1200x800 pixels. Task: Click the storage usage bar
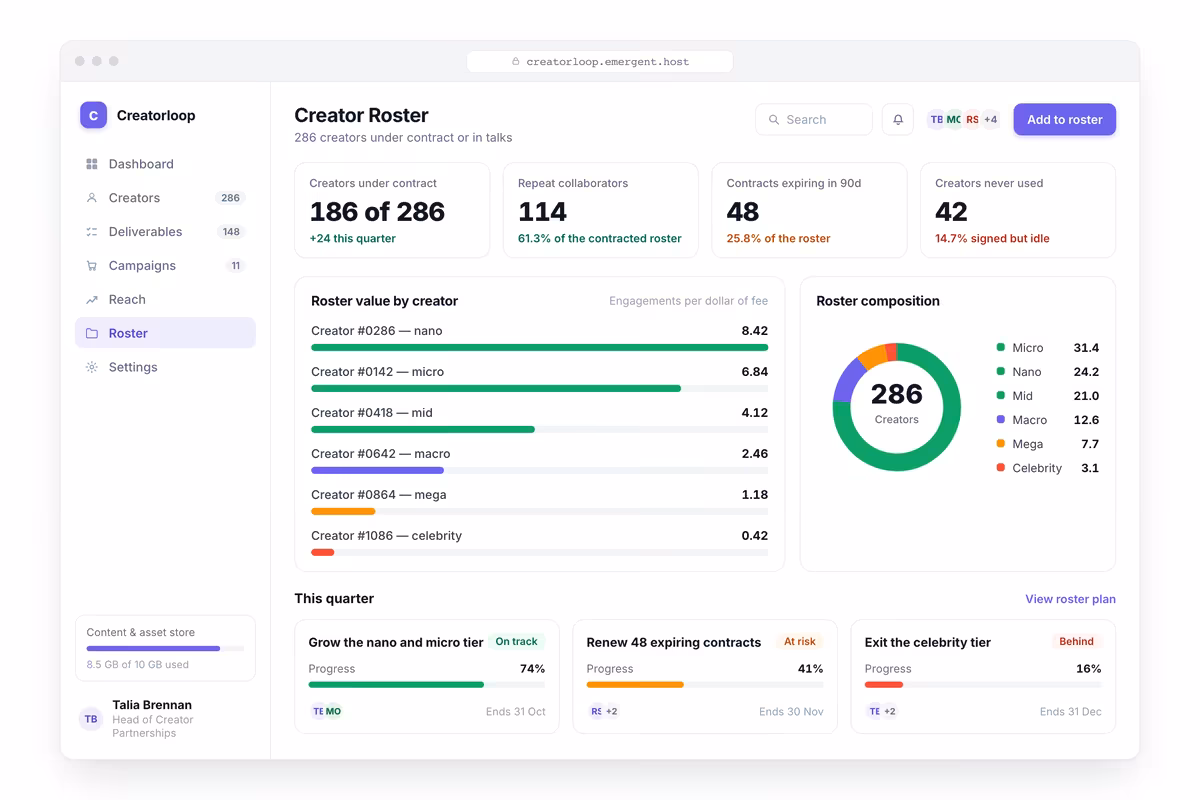coord(165,649)
